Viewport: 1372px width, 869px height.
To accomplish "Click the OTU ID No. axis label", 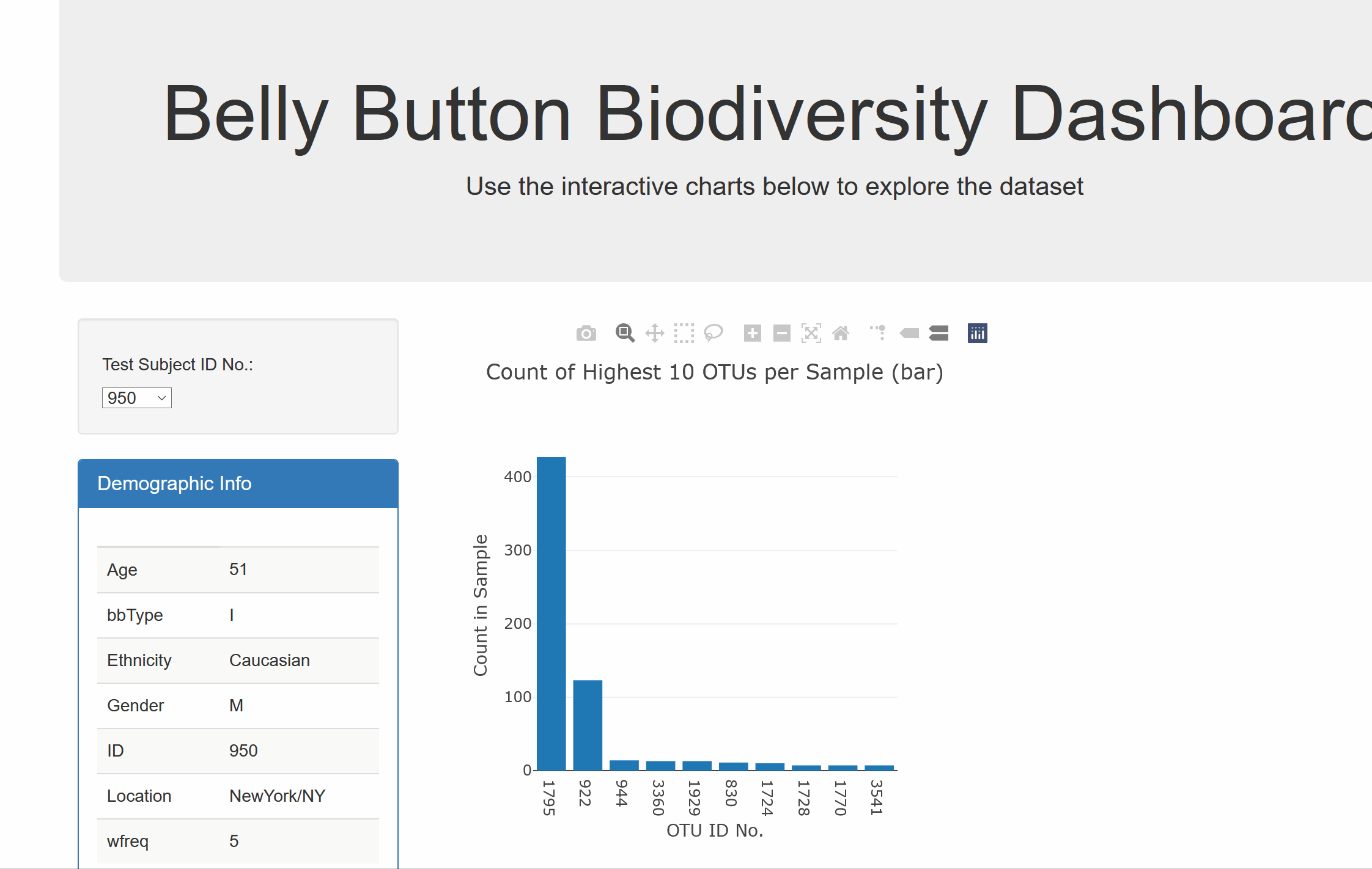I will pos(715,831).
